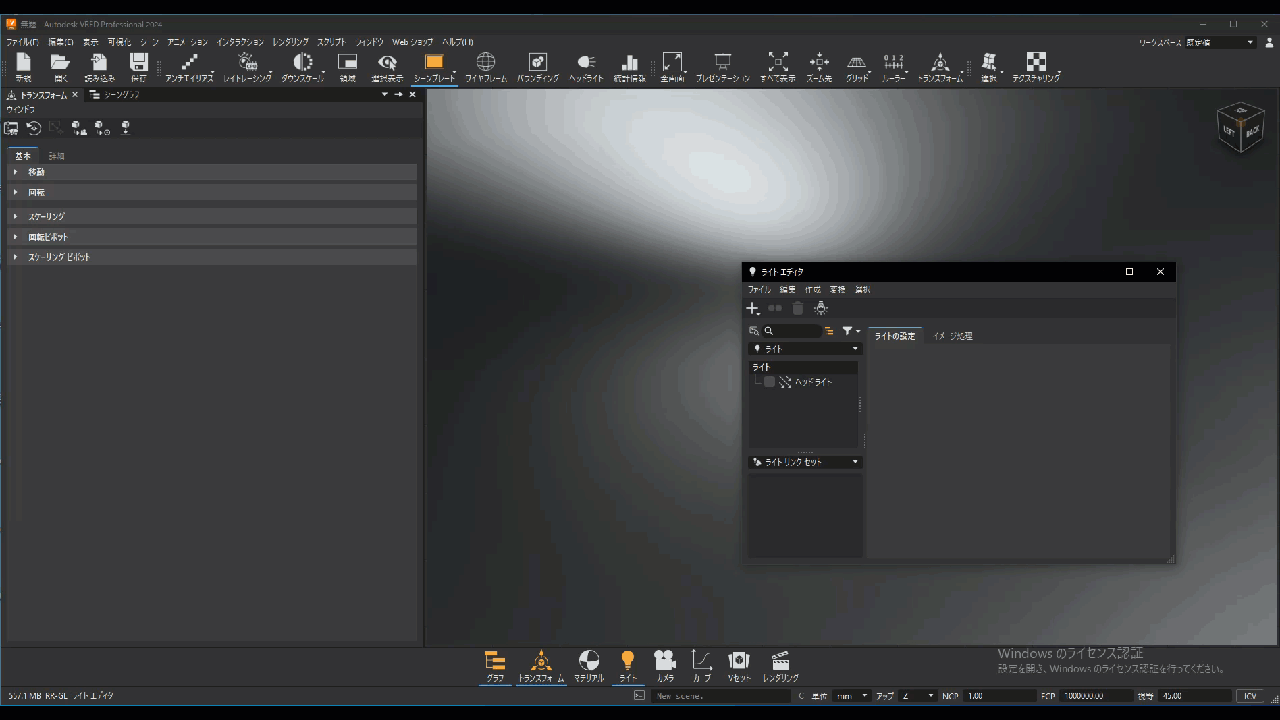
Task: Select the ヘッドライト item in light tree
Action: (x=813, y=382)
